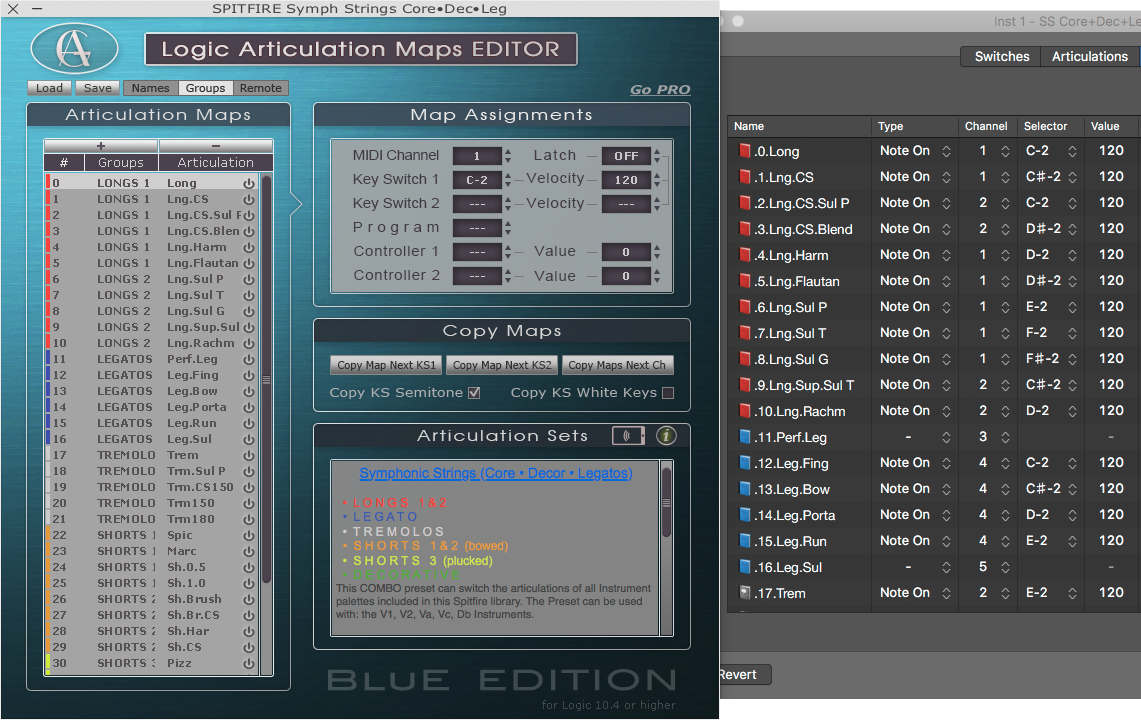Open Symphonic Strings (Core • Decor • Legatos) link
The width and height of the screenshot is (1141, 720).
(x=496, y=473)
